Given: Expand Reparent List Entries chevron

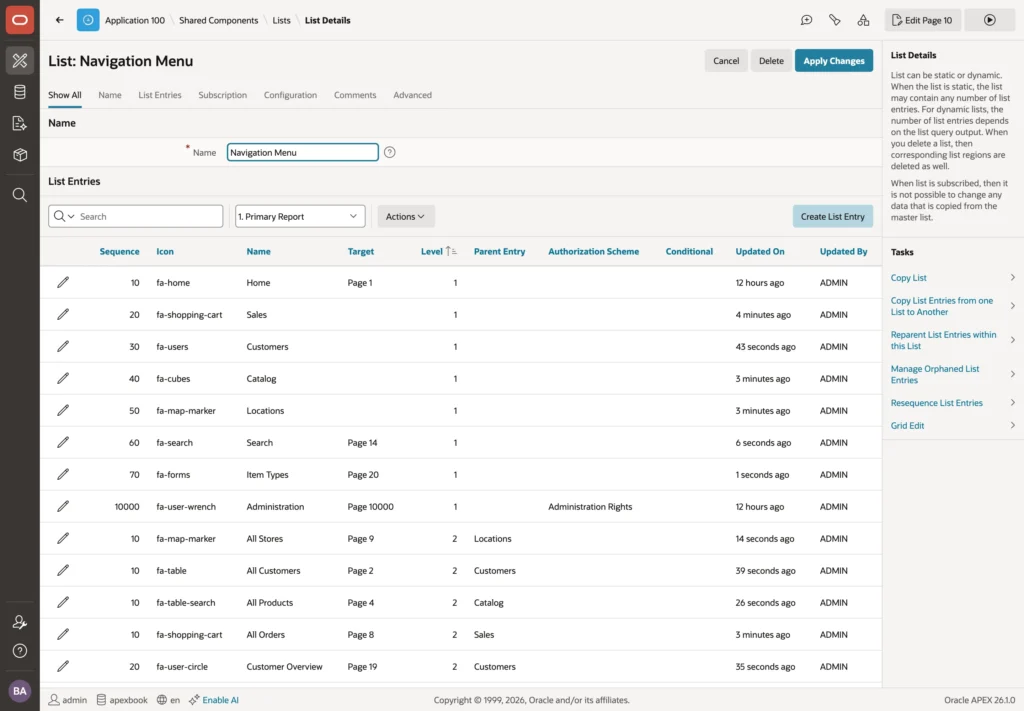Looking at the screenshot, I should point(1012,340).
